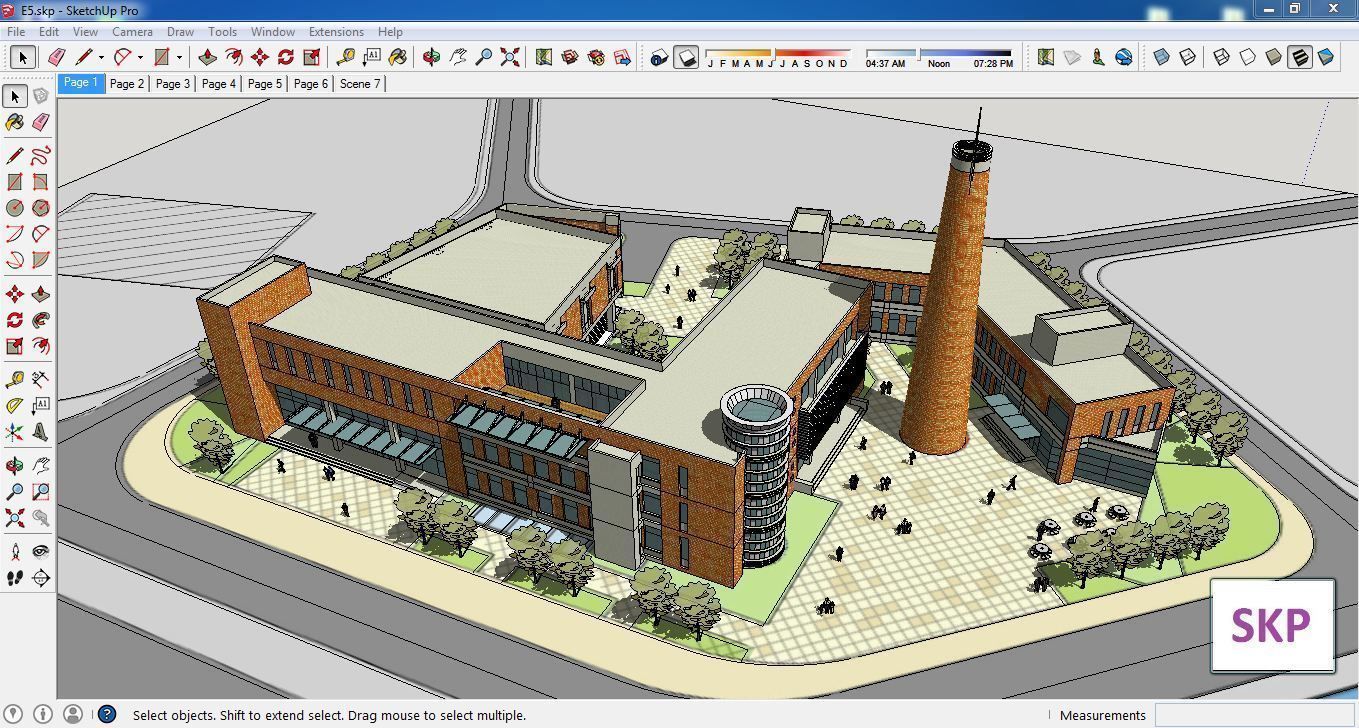Select the Rotate tool in top toolbar
1359x728 pixels.
pyautogui.click(x=286, y=57)
